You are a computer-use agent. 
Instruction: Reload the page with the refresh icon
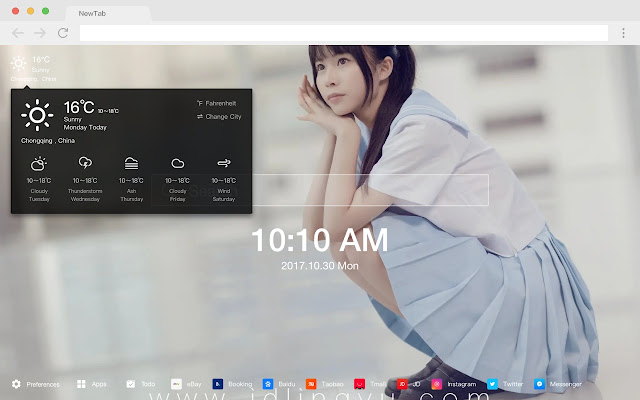click(x=63, y=33)
